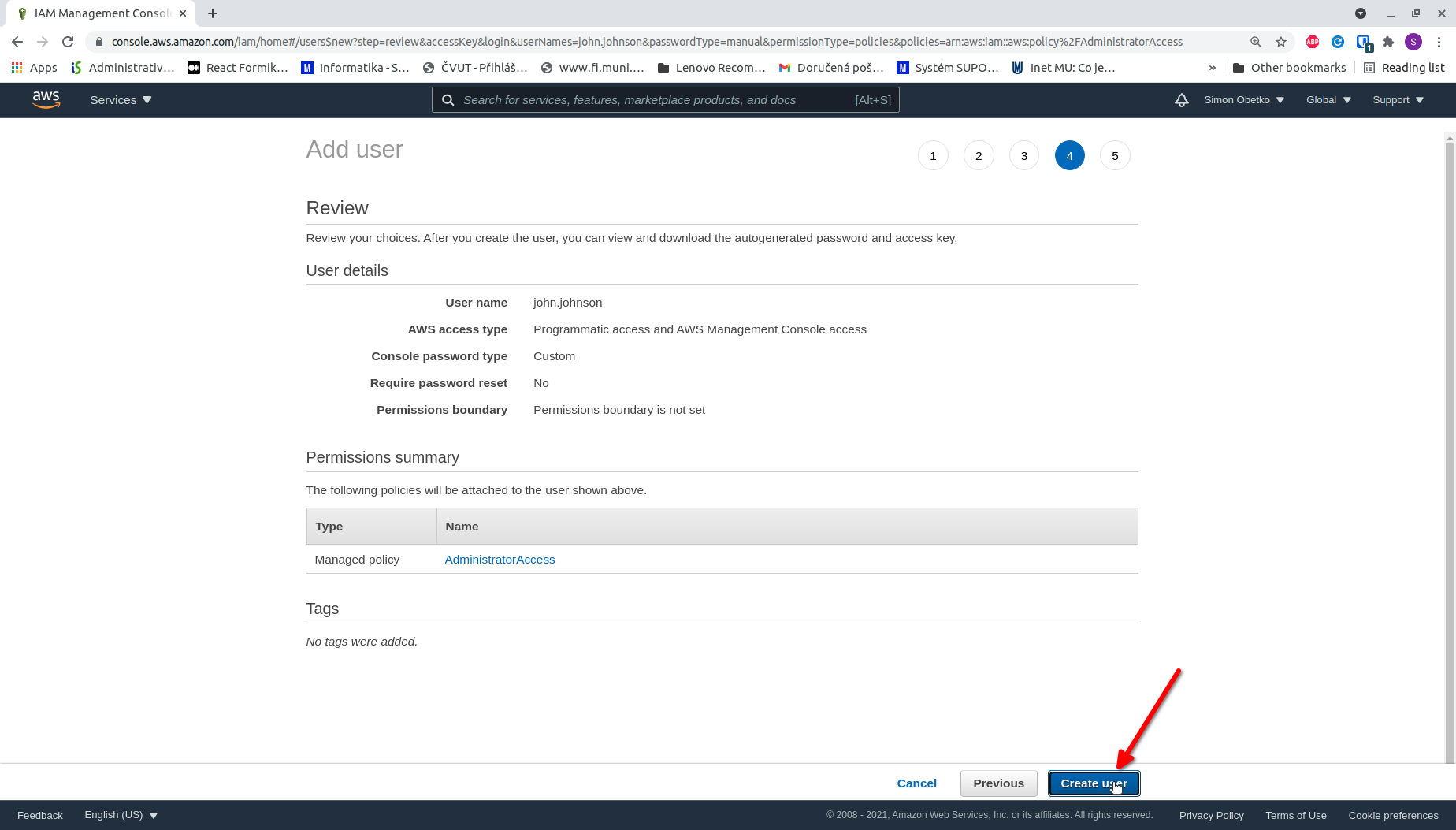Click the Previous button
The image size is (1456, 830).
(x=998, y=783)
